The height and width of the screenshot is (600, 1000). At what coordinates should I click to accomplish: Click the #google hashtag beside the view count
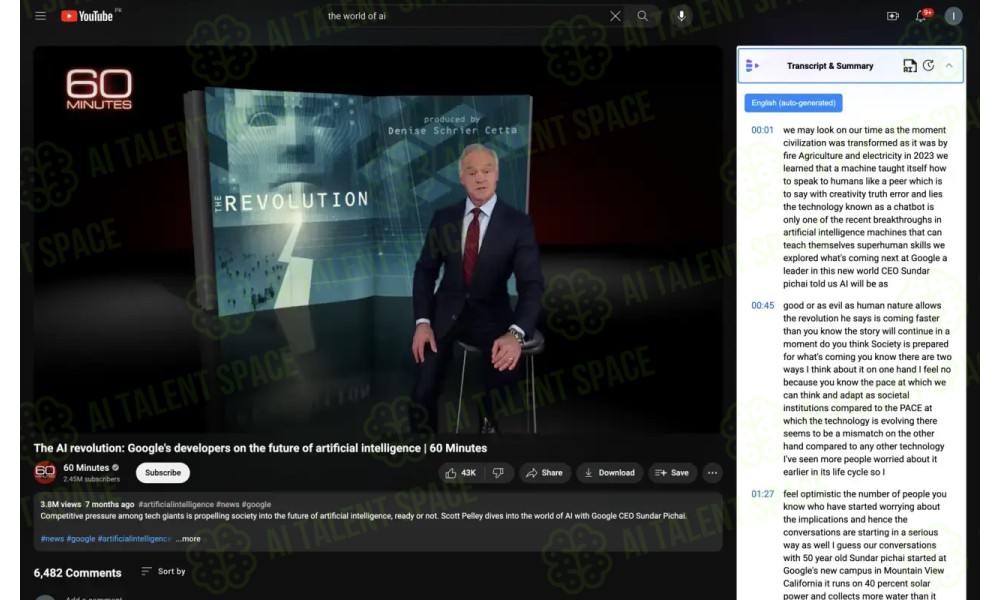(x=256, y=504)
